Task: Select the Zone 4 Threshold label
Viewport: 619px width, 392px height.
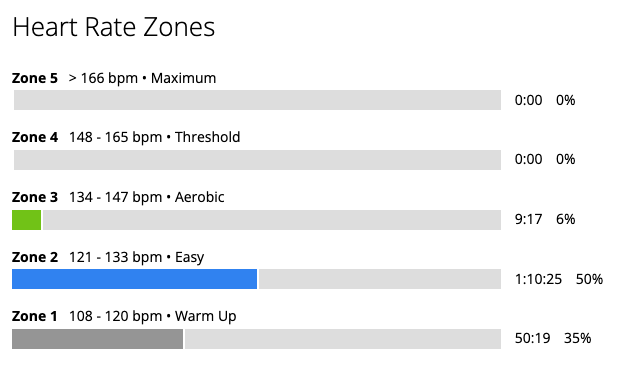Action: [x=126, y=137]
